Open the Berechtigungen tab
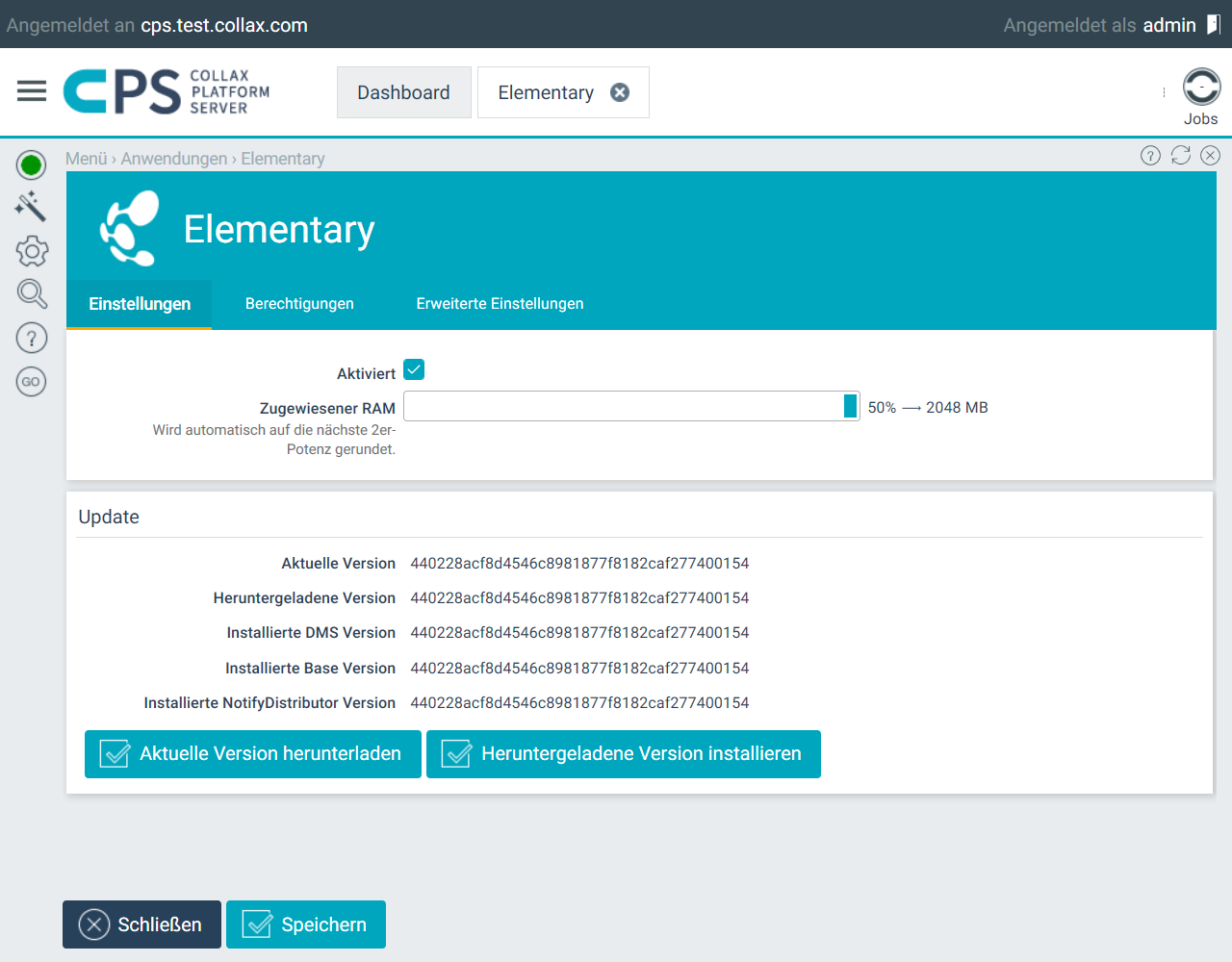The width and height of the screenshot is (1232, 962). click(x=299, y=304)
